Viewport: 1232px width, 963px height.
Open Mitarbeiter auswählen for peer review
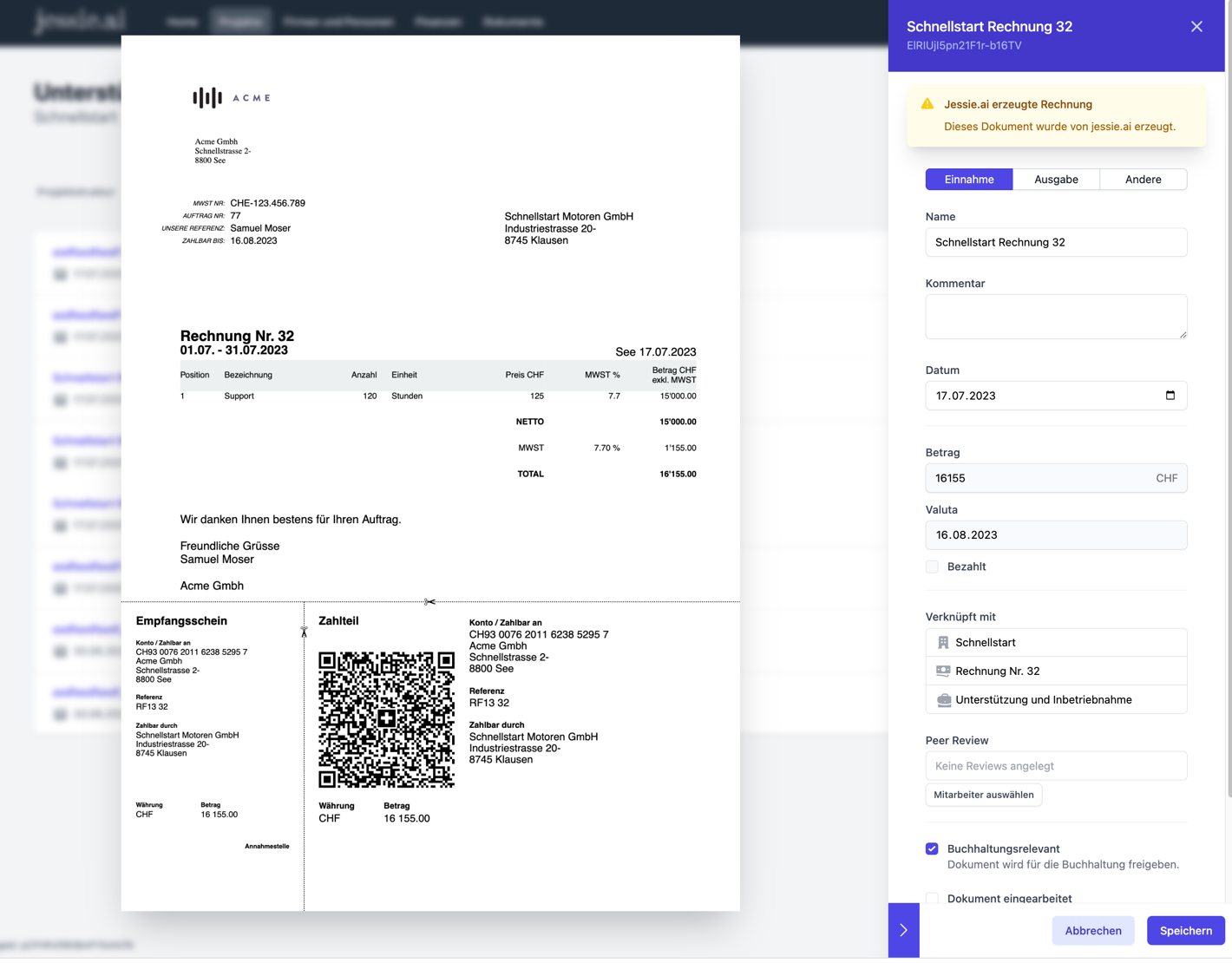click(x=983, y=795)
